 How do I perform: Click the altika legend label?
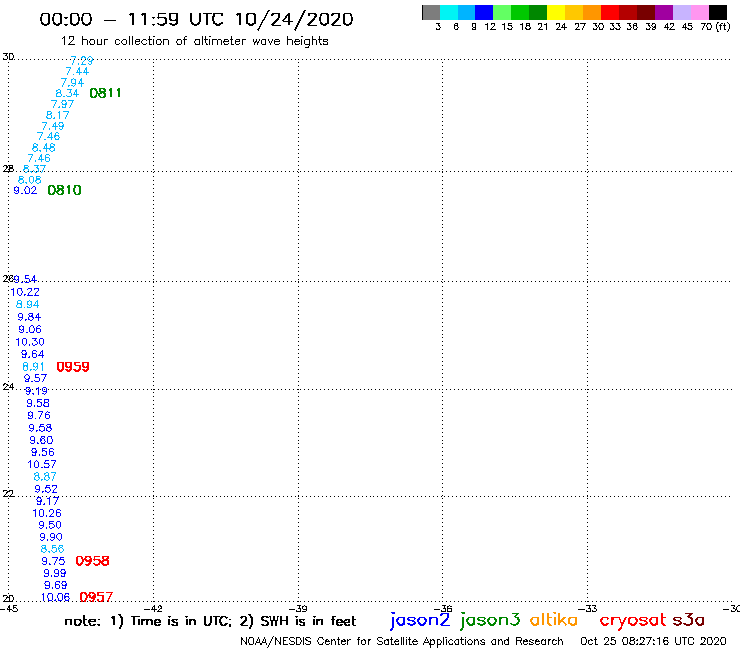(x=554, y=619)
